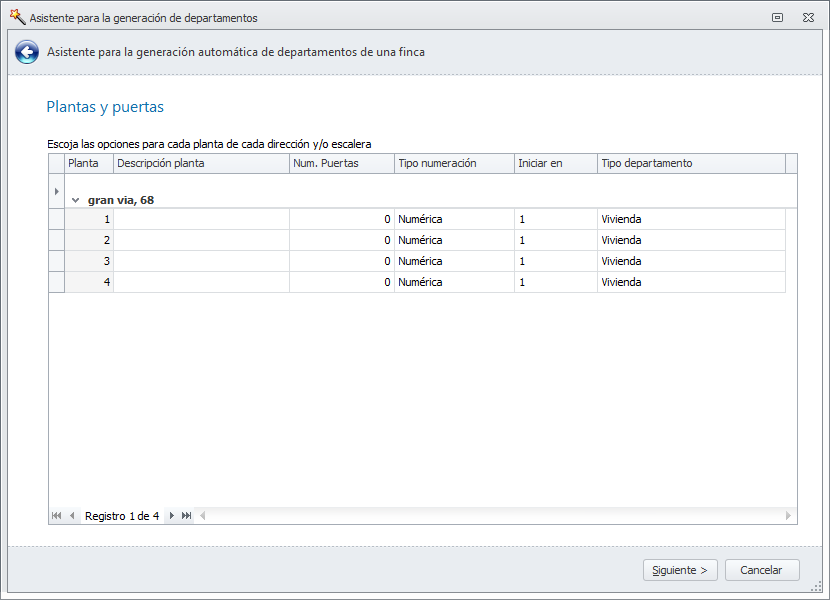Edit Descripción planta for floor 4
830x600 pixels.
pos(201,282)
